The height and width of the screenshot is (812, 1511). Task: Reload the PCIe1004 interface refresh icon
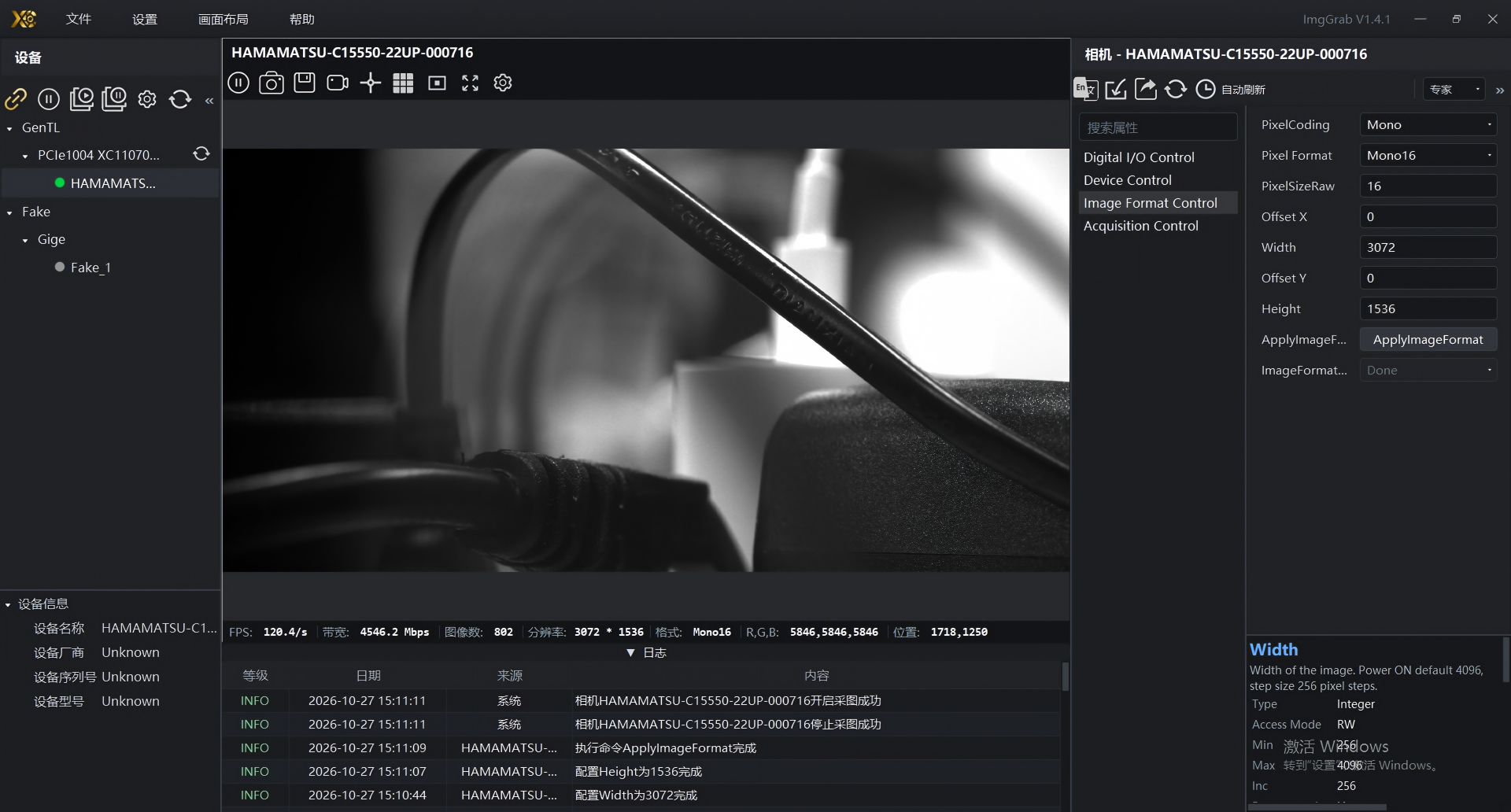click(201, 154)
